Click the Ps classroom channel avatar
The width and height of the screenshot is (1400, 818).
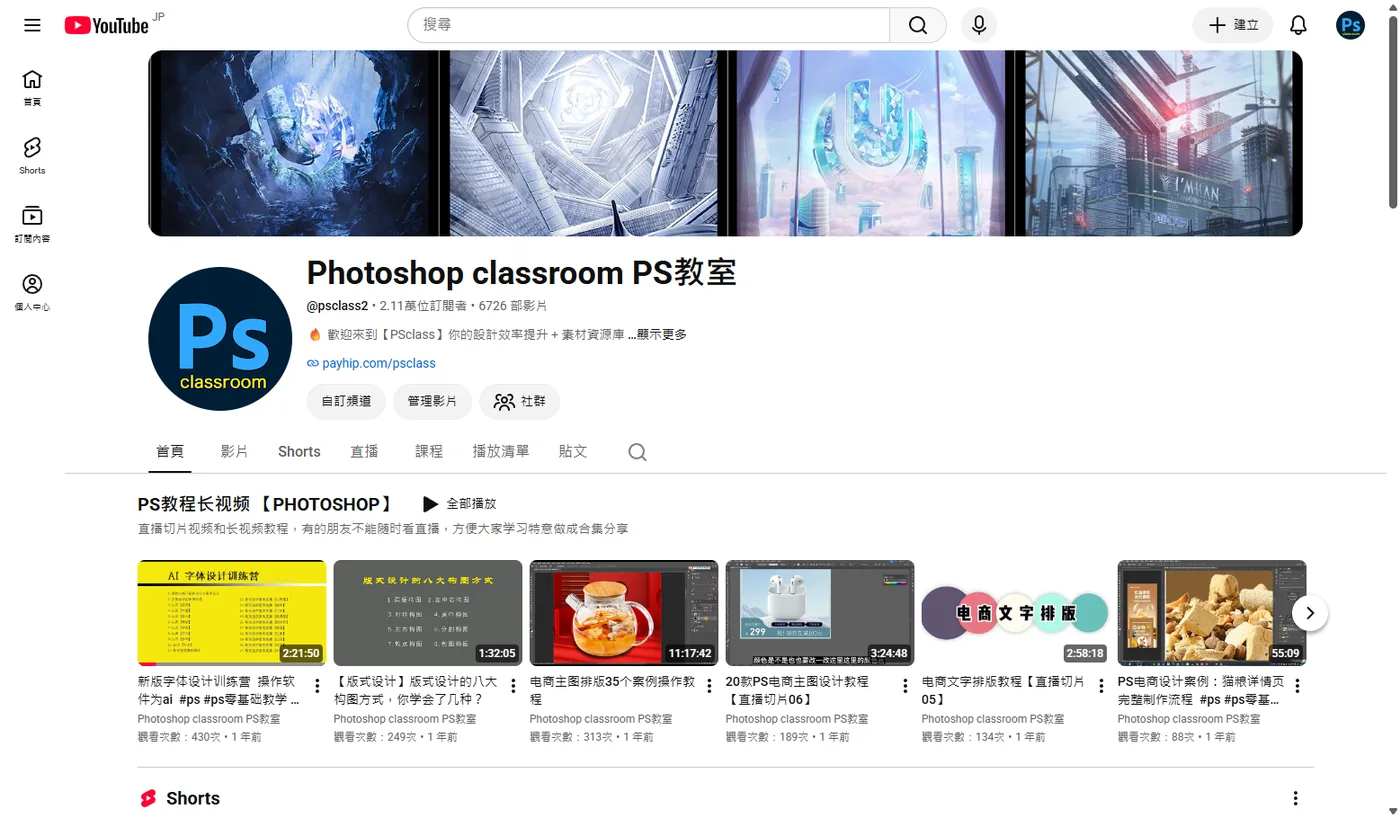click(x=222, y=338)
